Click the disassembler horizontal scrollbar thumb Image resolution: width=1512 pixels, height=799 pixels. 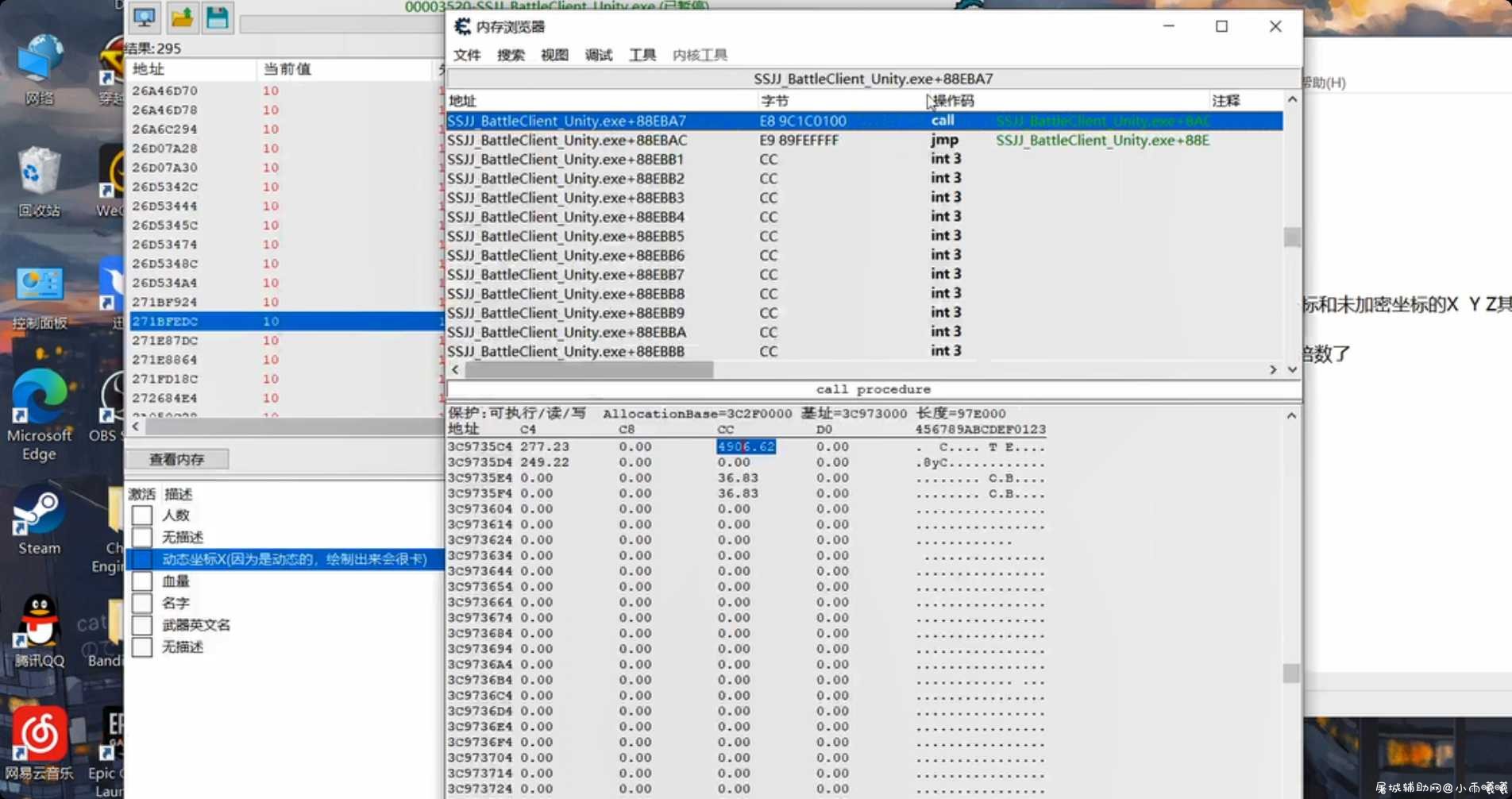(588, 370)
